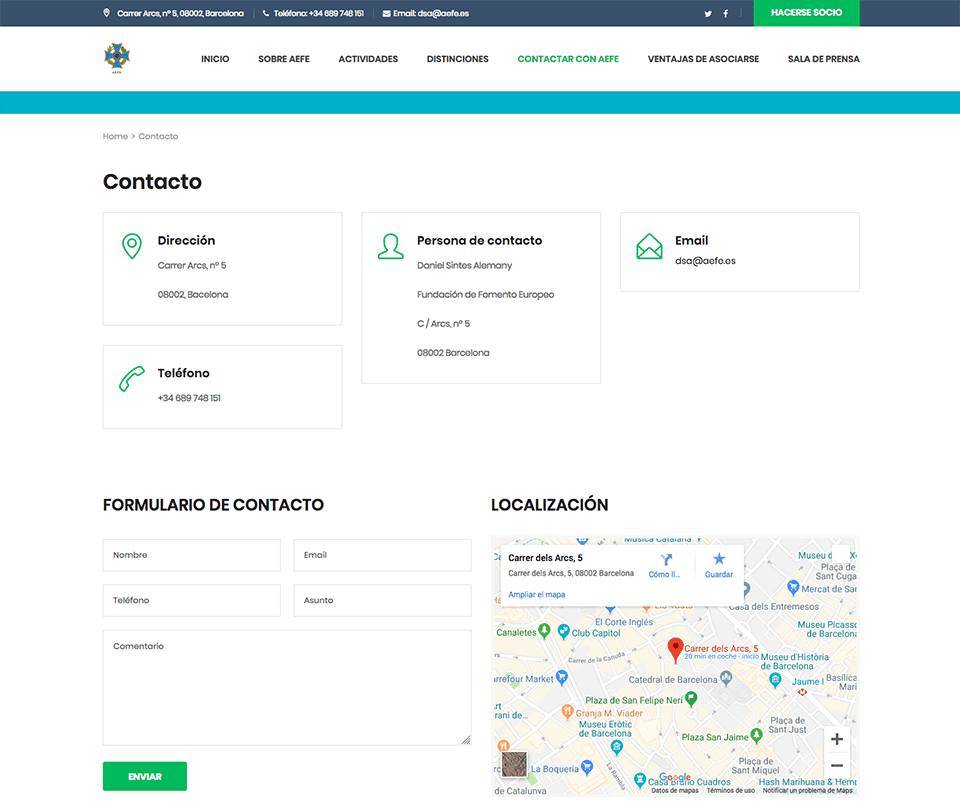960x807 pixels.
Task: Switch to satellite view thumbnail on map
Action: [513, 765]
